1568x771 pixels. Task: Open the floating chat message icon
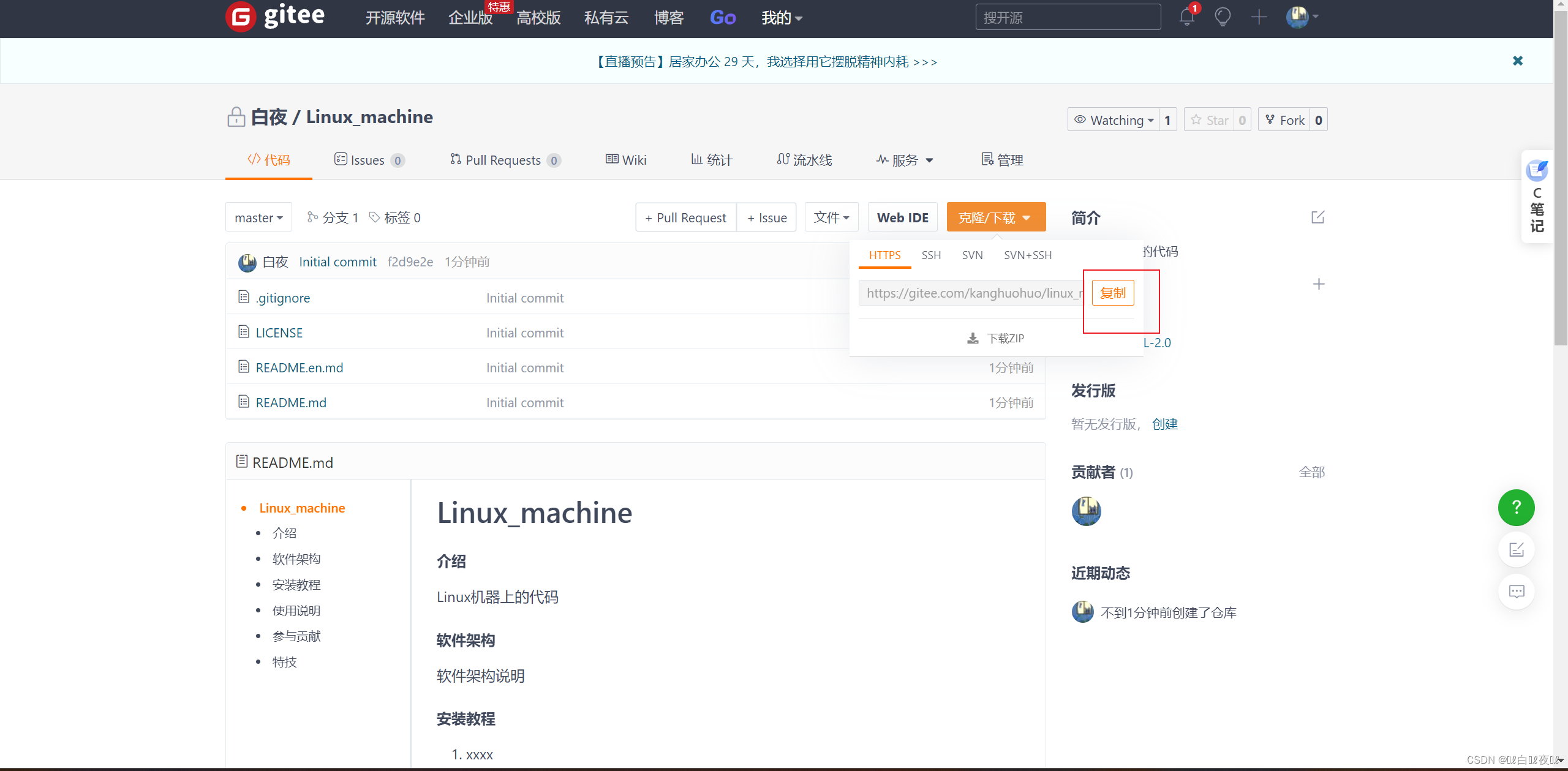tap(1517, 592)
